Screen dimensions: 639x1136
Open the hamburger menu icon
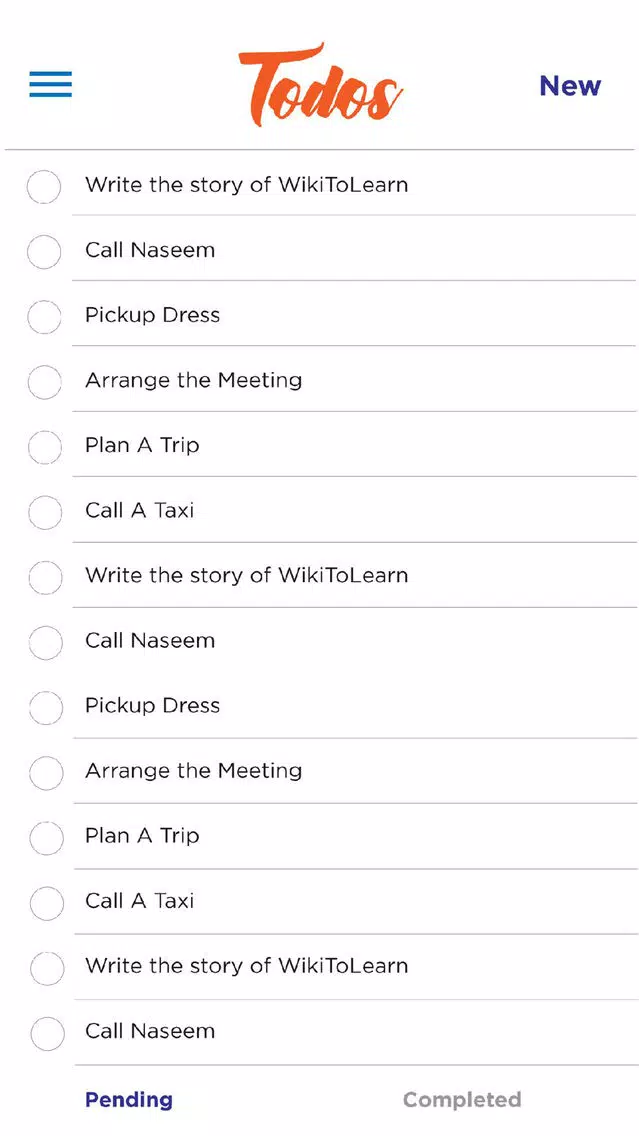[50, 85]
